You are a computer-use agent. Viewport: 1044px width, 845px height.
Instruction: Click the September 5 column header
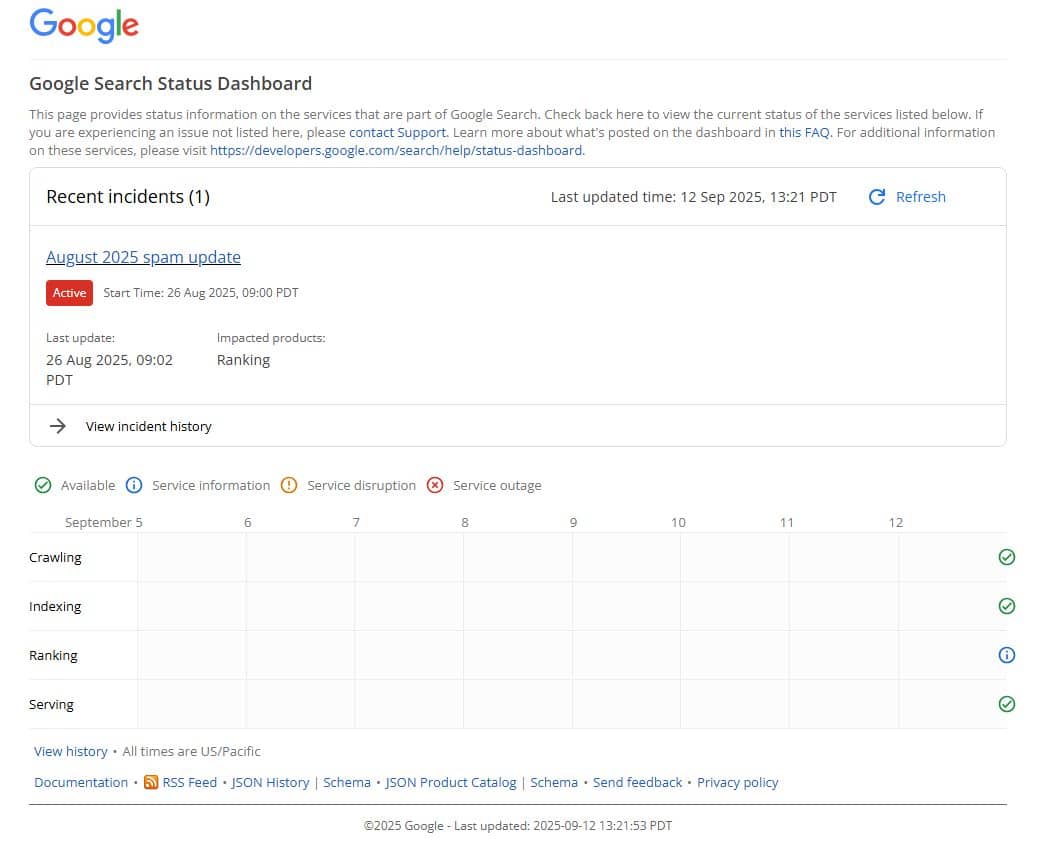point(104,523)
